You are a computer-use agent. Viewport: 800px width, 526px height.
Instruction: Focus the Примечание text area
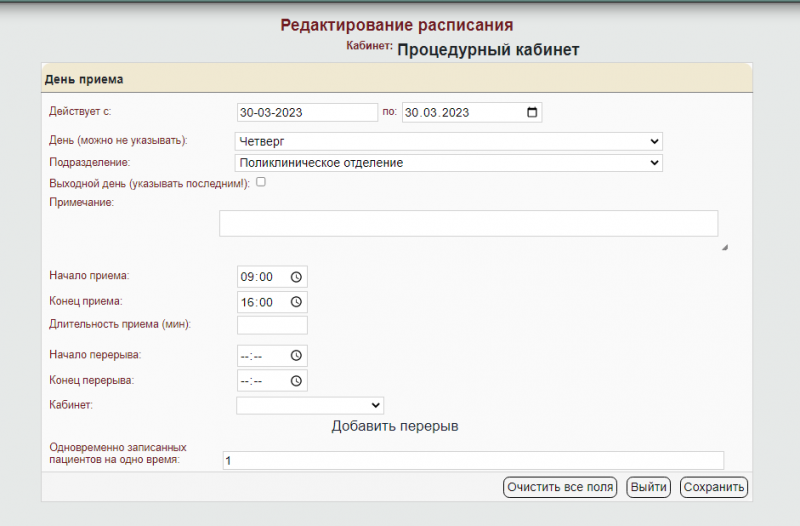click(x=468, y=223)
